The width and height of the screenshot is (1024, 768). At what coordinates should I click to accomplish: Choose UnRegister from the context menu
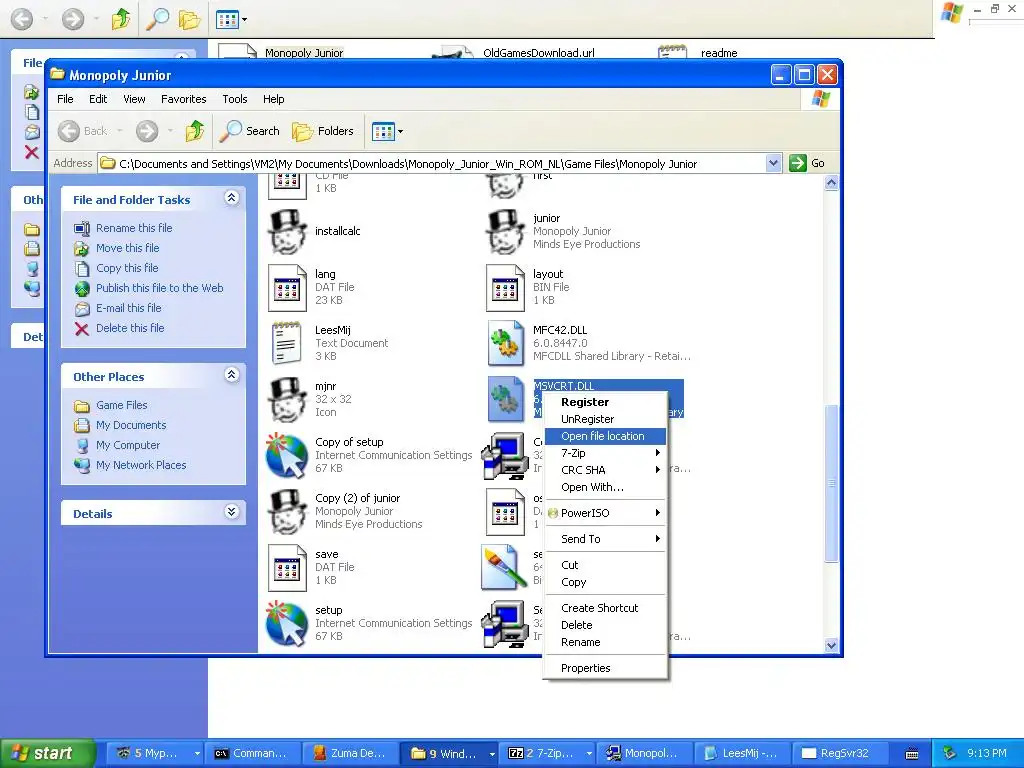click(x=605, y=419)
